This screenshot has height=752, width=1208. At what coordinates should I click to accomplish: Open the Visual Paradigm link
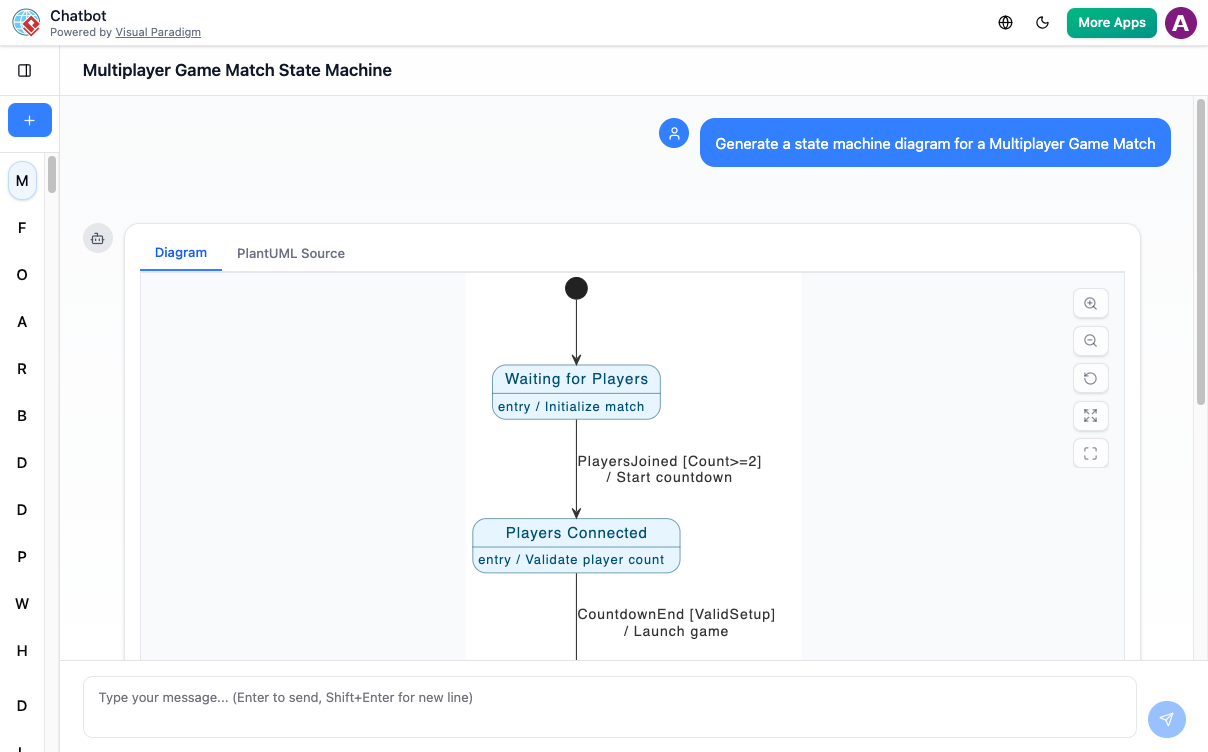158,31
